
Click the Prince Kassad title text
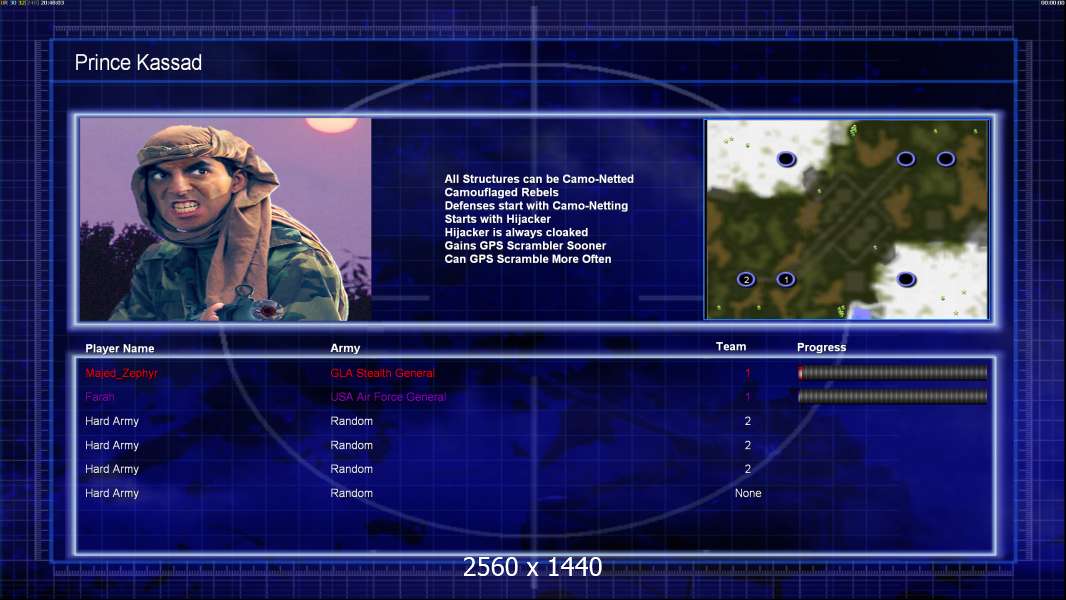138,63
